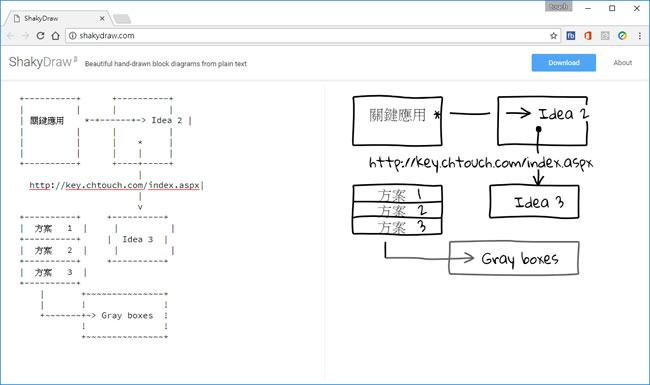Go back with the browser back arrow
Screen dimensions: 650x385
(10, 36)
